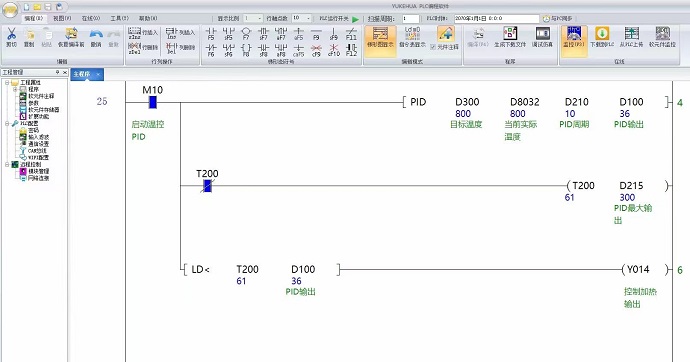The height and width of the screenshot is (362, 690).
Task: Open the display ratio (显示比例) dropdown
Action: (253, 18)
